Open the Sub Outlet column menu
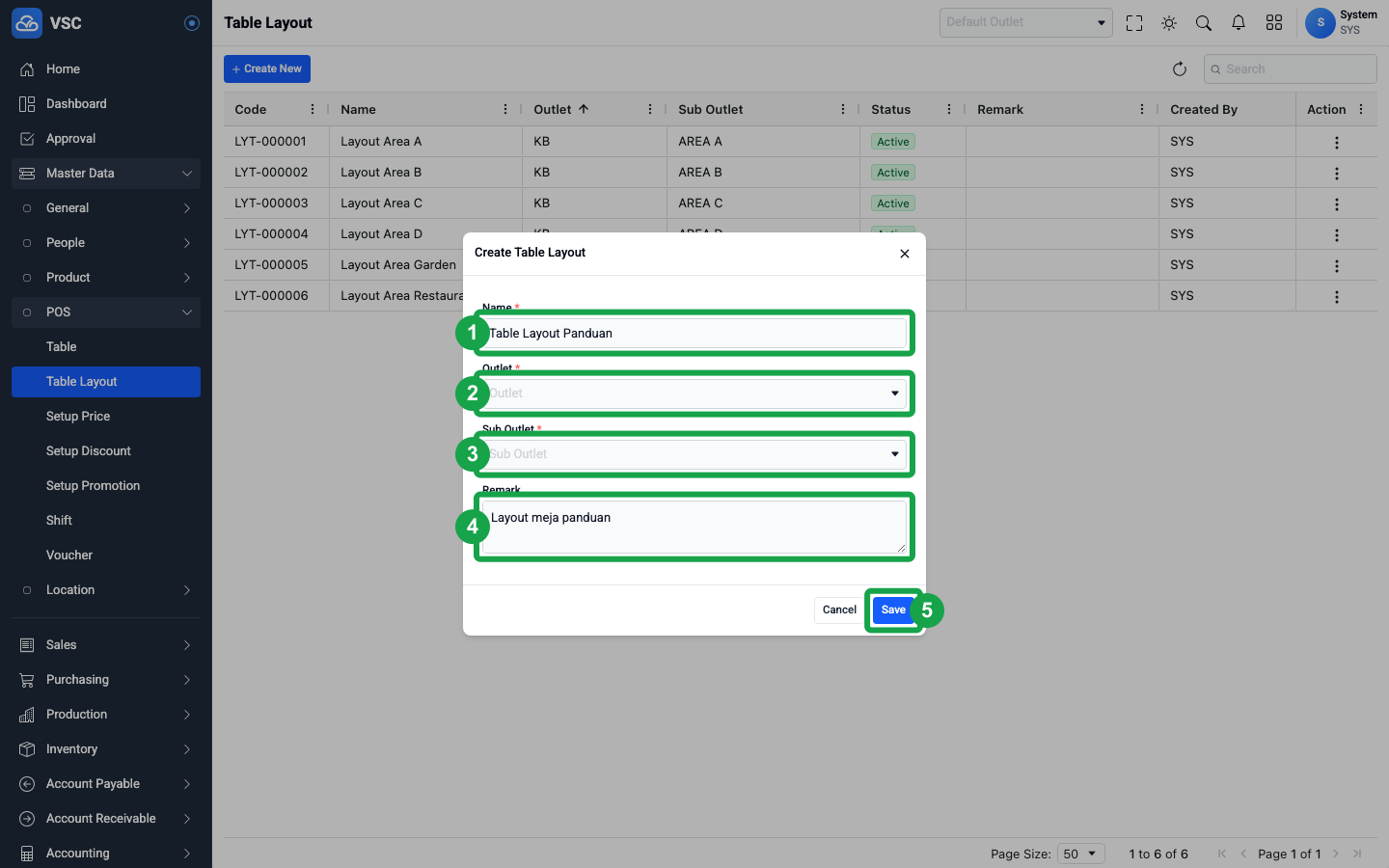The width and height of the screenshot is (1389, 868). (x=842, y=109)
